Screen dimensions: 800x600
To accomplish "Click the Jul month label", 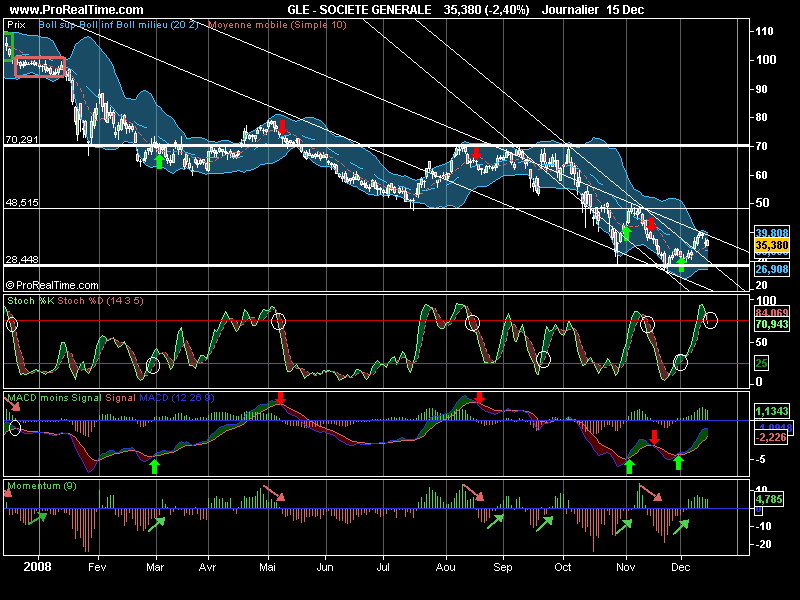I will [x=383, y=567].
